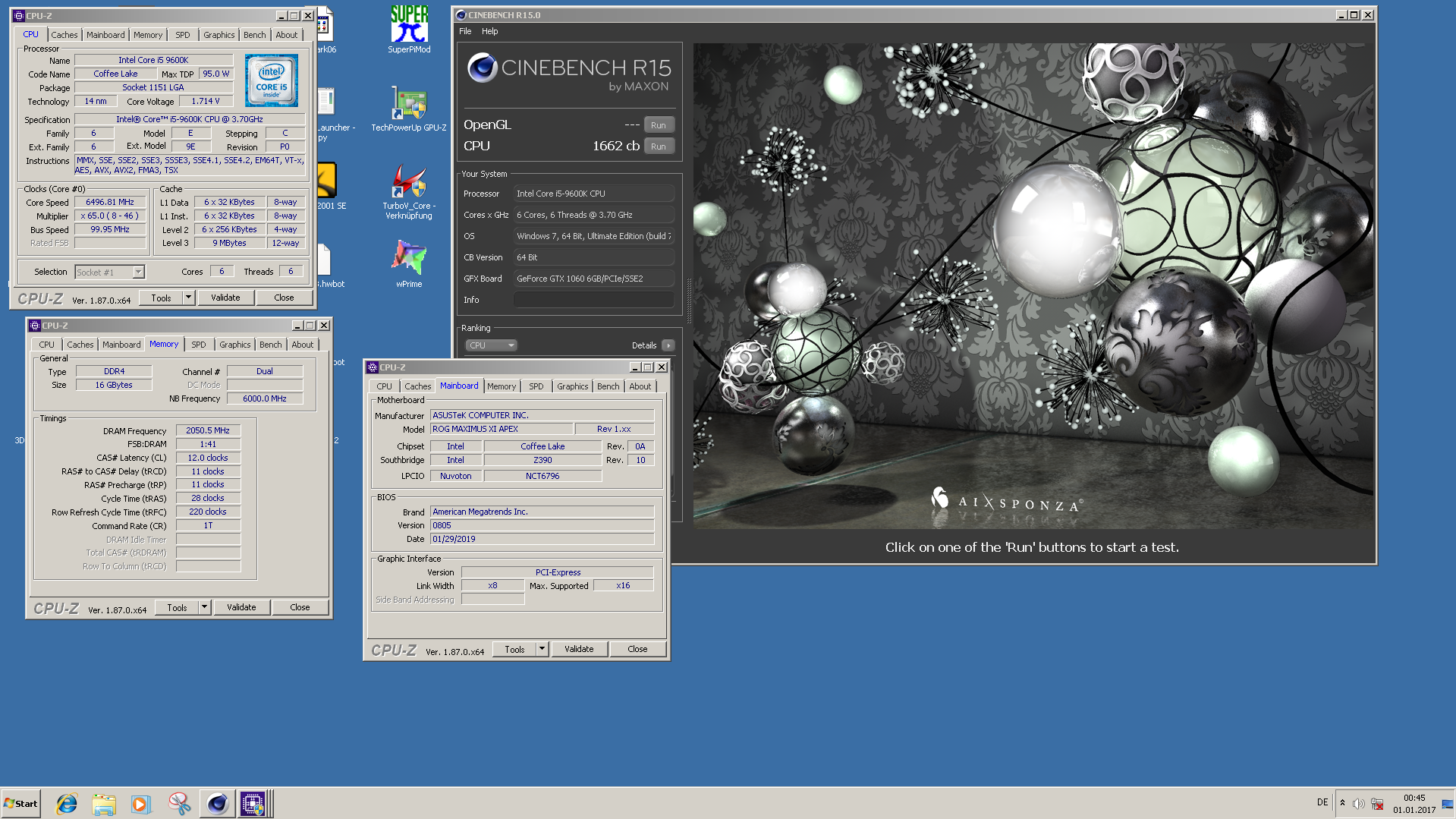The image size is (1456, 819).
Task: Click the rendered Cinebench scene image
Action: click(1033, 286)
